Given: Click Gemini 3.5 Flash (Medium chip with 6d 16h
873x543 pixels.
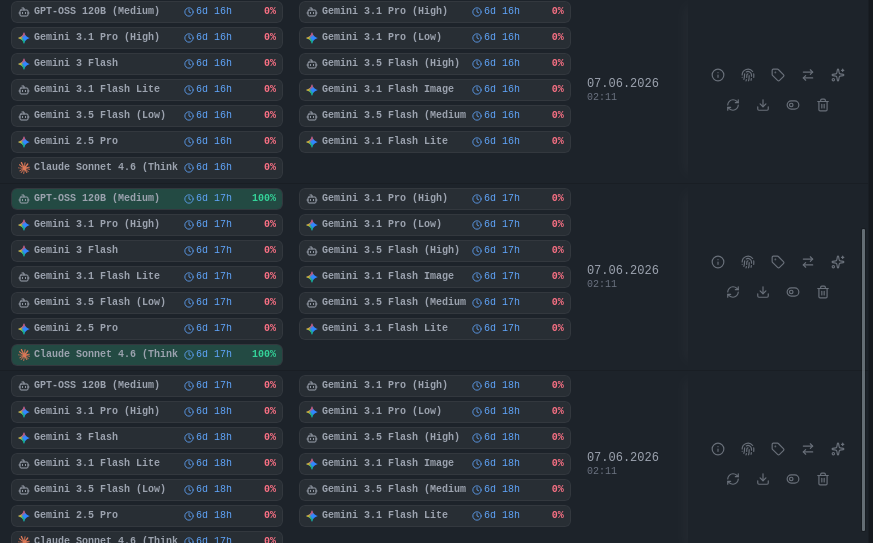Looking at the screenshot, I should pos(435,116).
